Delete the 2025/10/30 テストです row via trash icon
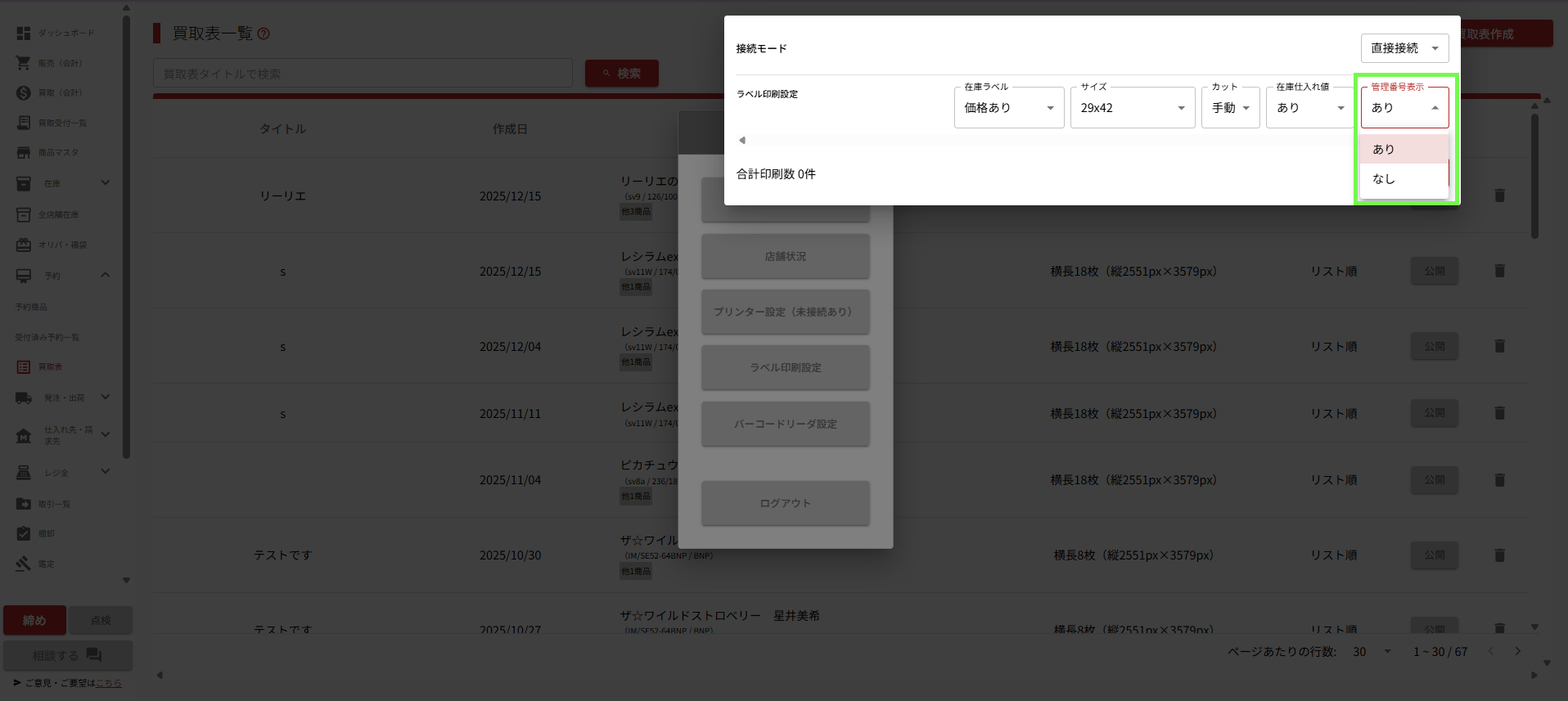 [x=1499, y=555]
